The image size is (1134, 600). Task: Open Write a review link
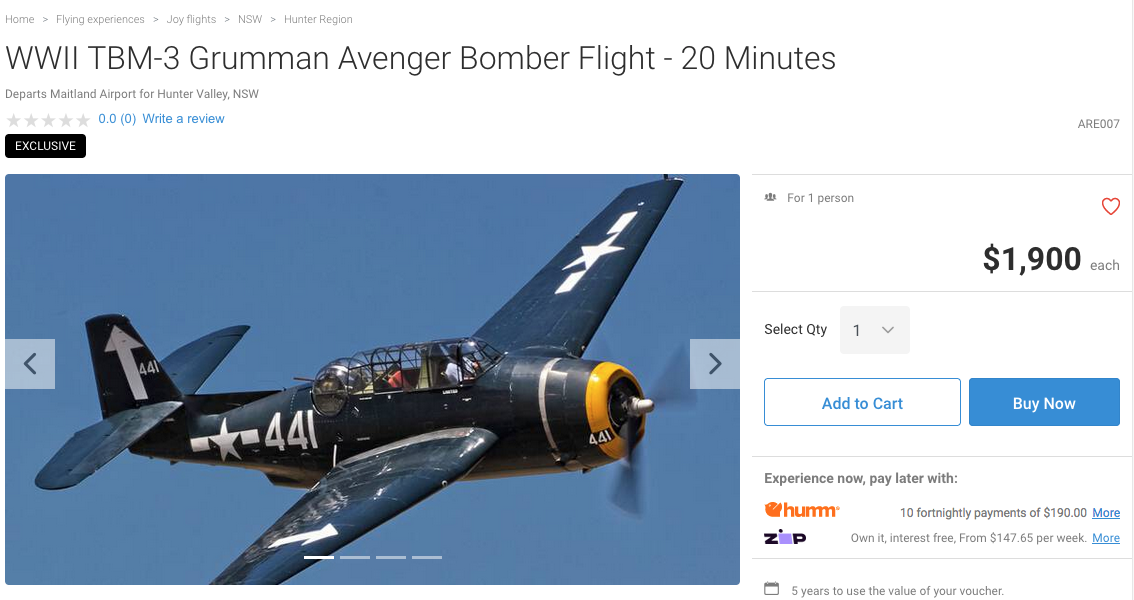183,119
